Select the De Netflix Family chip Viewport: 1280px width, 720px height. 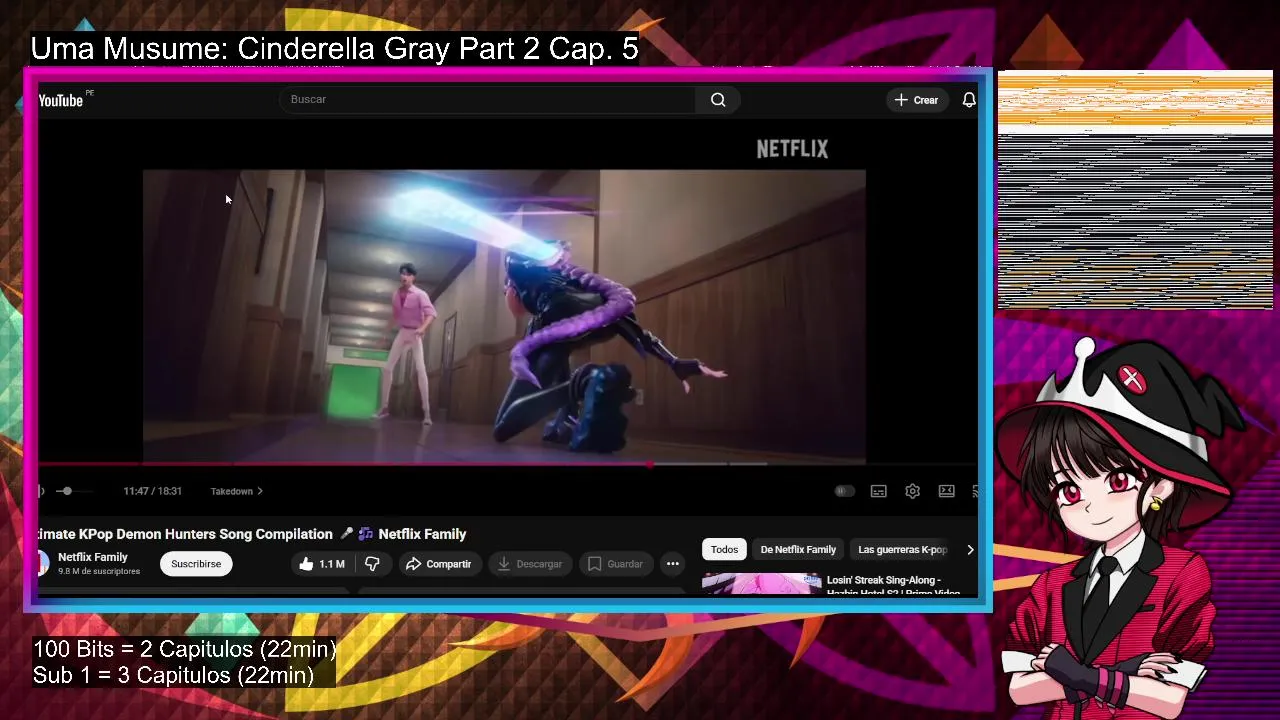[x=798, y=549]
